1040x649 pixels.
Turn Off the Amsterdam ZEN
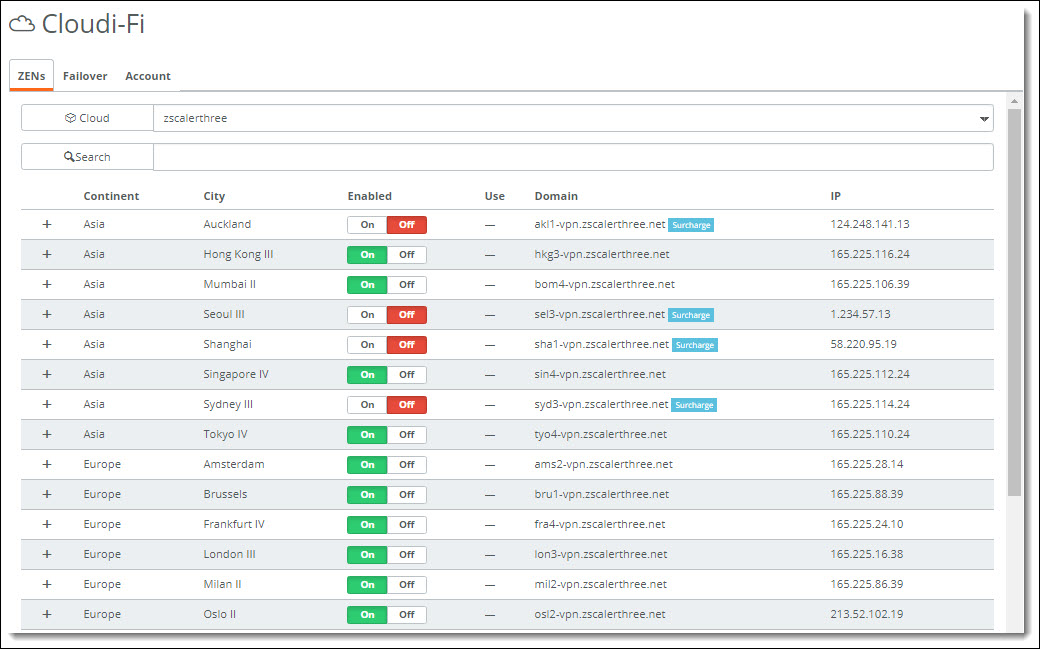point(407,465)
